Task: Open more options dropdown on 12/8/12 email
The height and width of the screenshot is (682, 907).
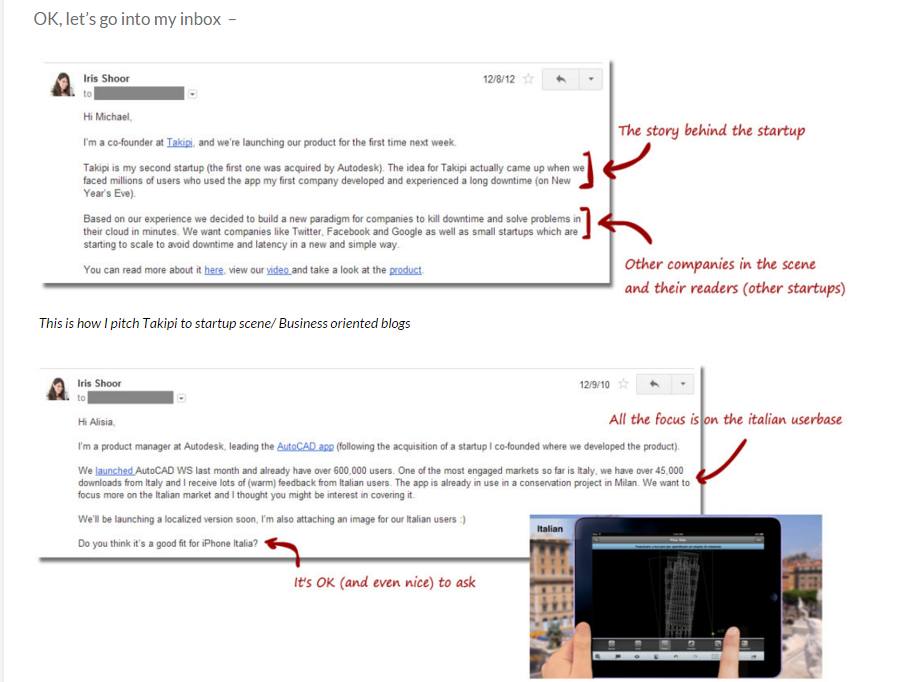Action: pos(591,79)
